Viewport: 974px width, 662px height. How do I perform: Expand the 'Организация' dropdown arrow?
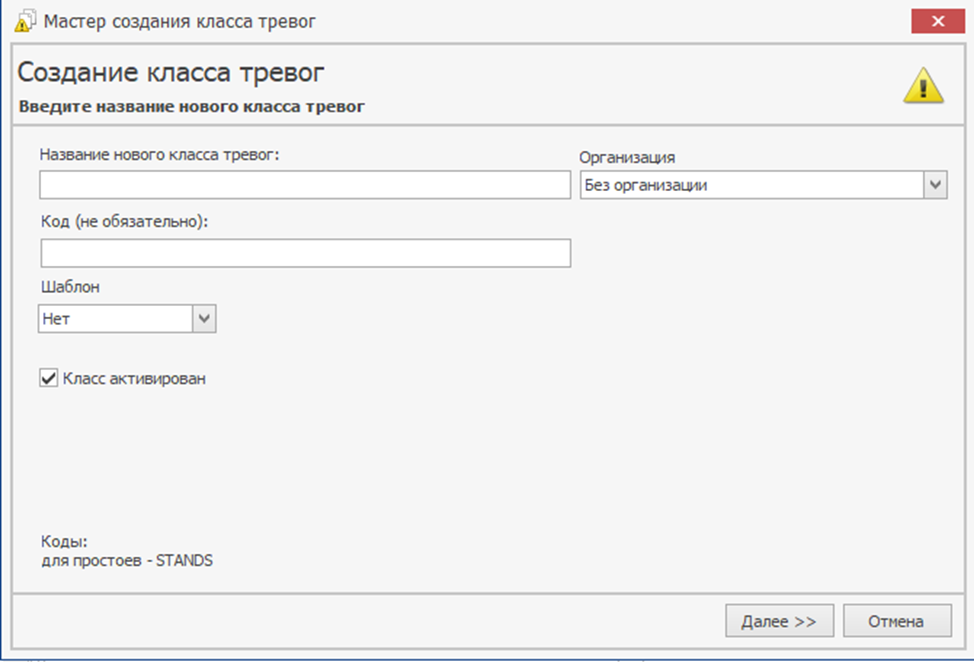[935, 185]
